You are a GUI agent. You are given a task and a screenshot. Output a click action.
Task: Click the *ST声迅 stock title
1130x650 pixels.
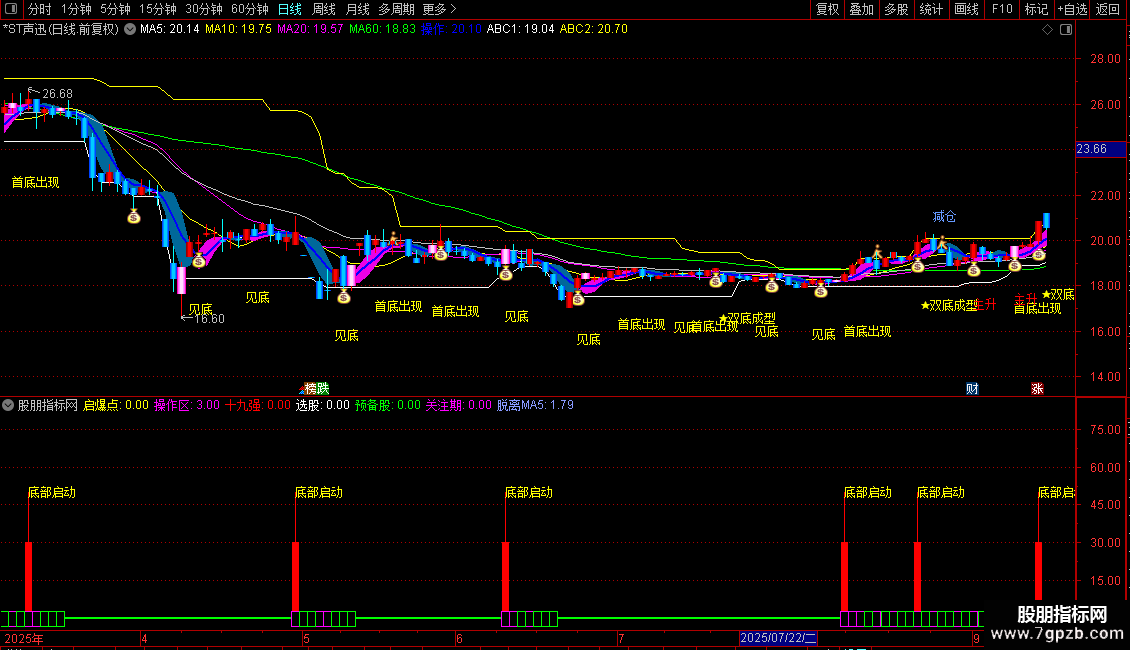[x=61, y=30]
